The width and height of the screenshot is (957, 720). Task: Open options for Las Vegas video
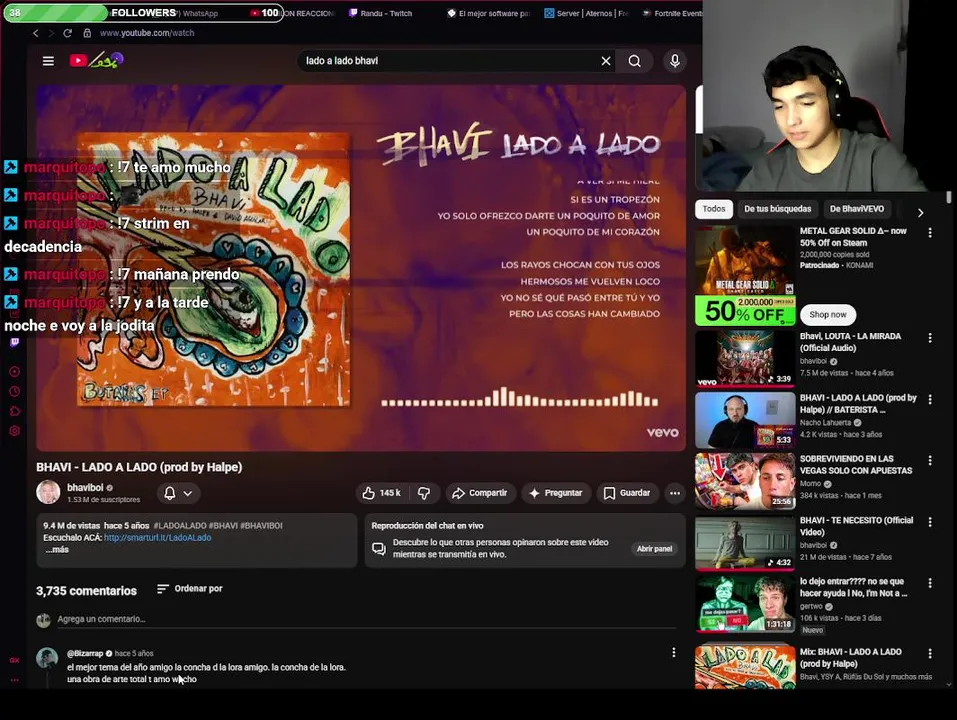tap(930, 461)
